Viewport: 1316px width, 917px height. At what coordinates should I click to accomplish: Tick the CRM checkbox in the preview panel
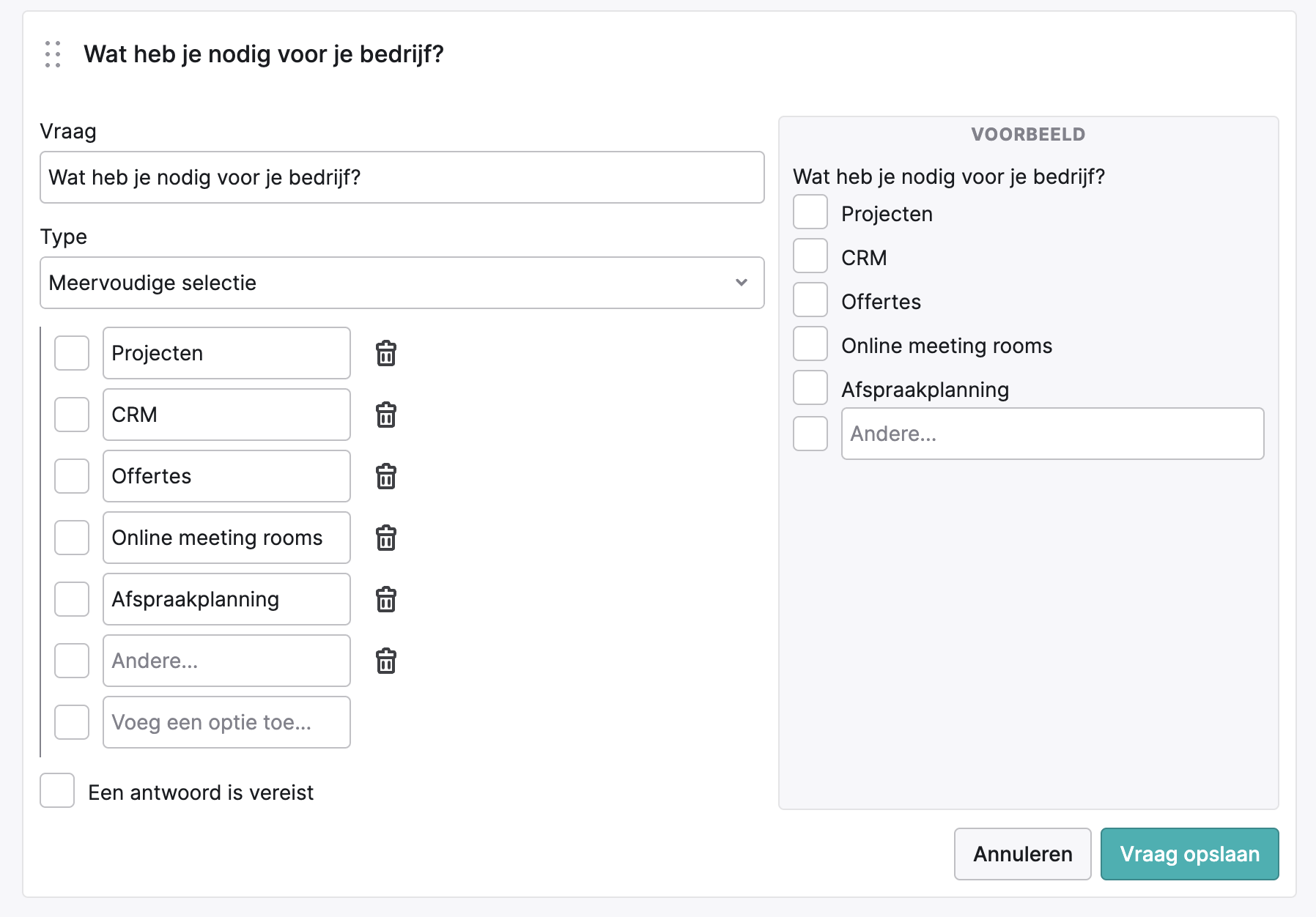810,256
